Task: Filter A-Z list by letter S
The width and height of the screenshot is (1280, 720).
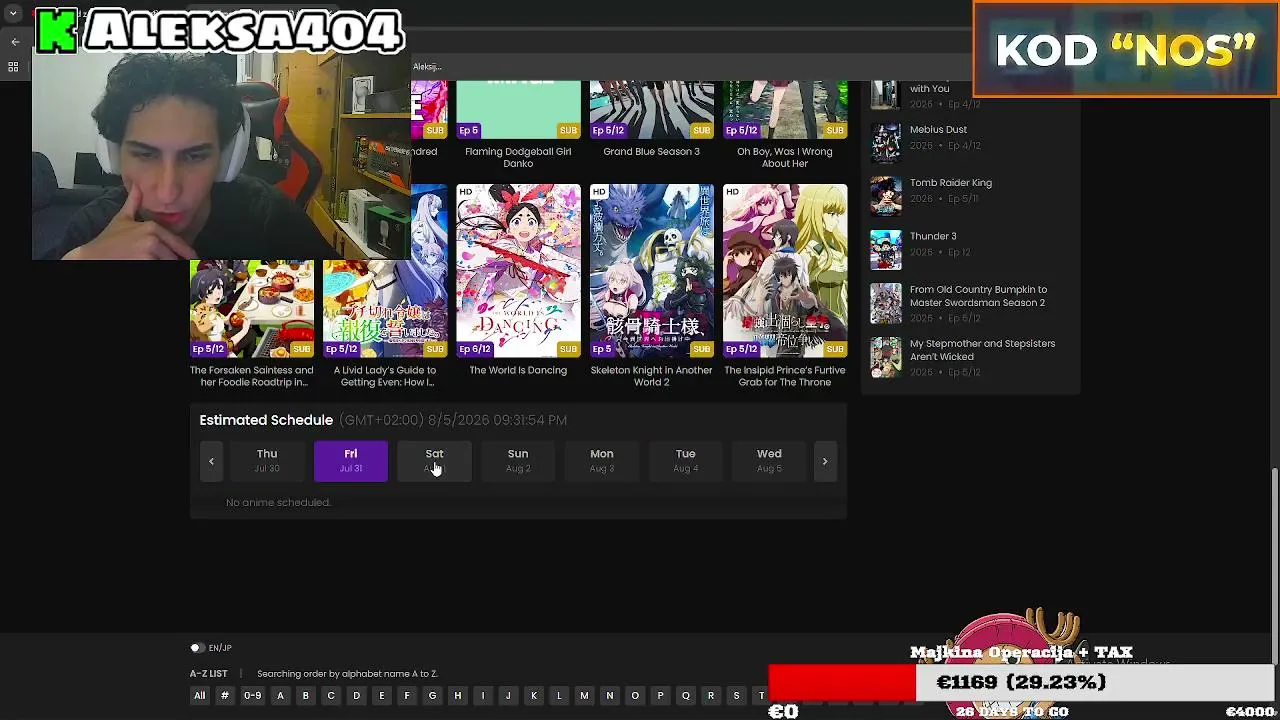Action: [x=737, y=696]
